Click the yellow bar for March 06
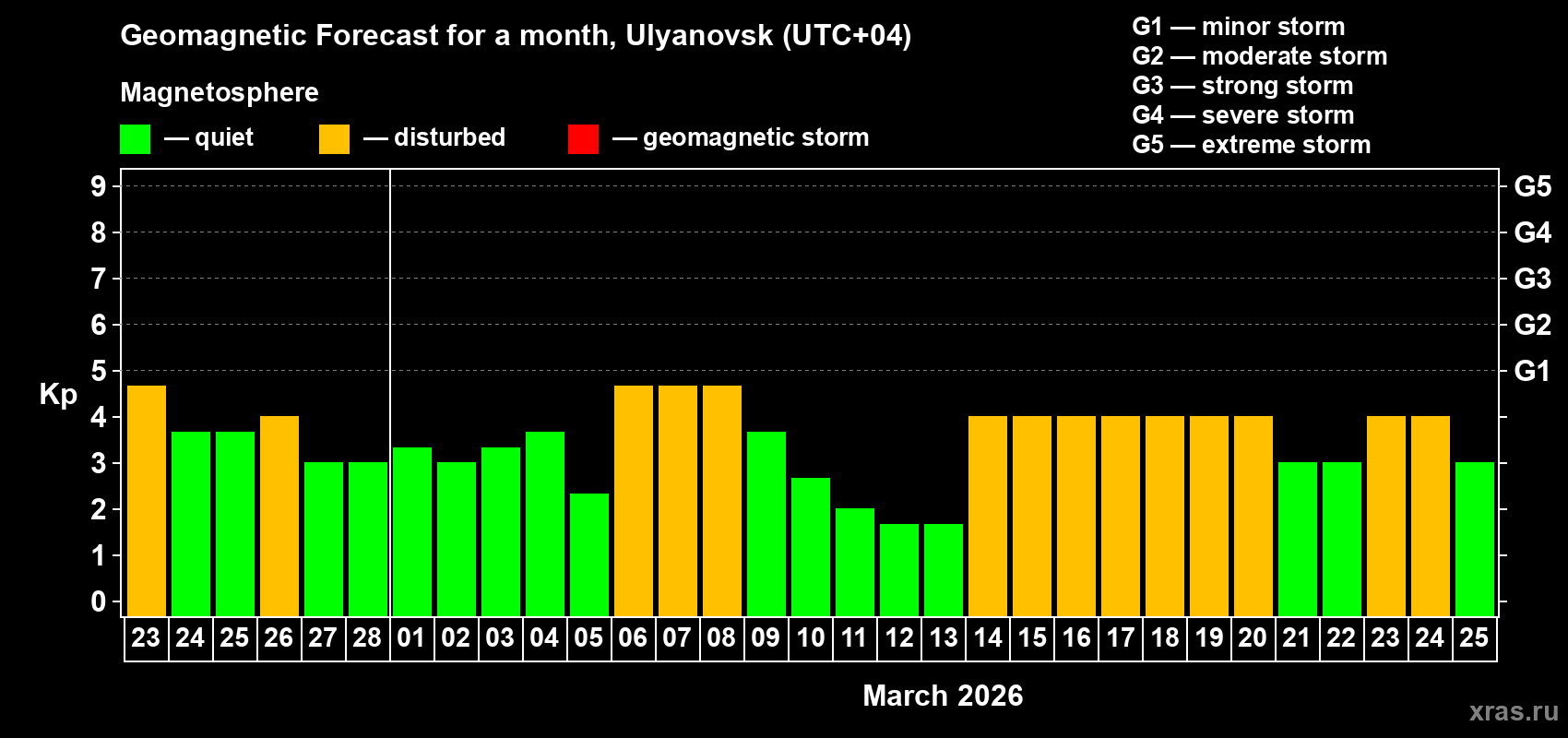The width and height of the screenshot is (1568, 738). [x=634, y=501]
